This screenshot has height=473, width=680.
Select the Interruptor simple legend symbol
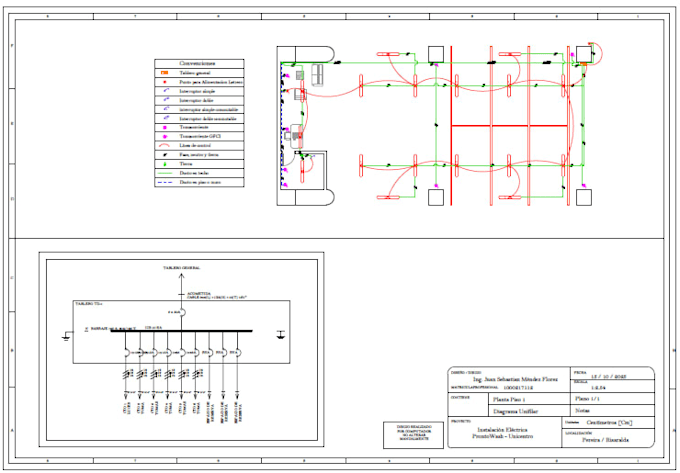tap(166, 91)
